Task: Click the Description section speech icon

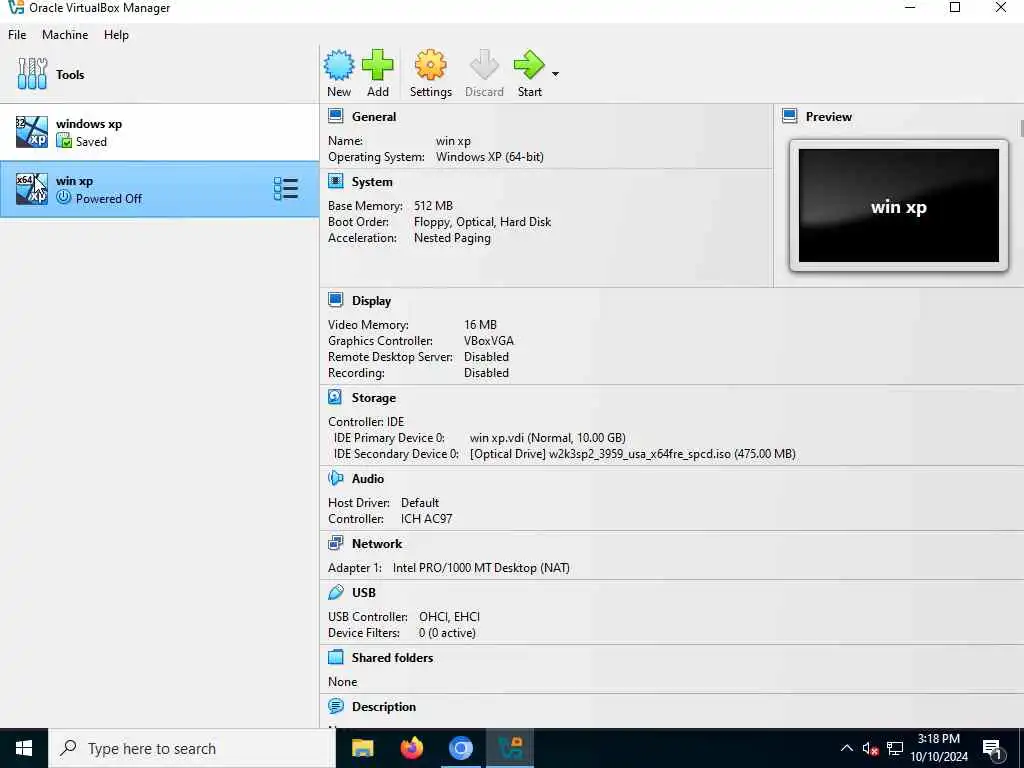Action: pos(336,706)
